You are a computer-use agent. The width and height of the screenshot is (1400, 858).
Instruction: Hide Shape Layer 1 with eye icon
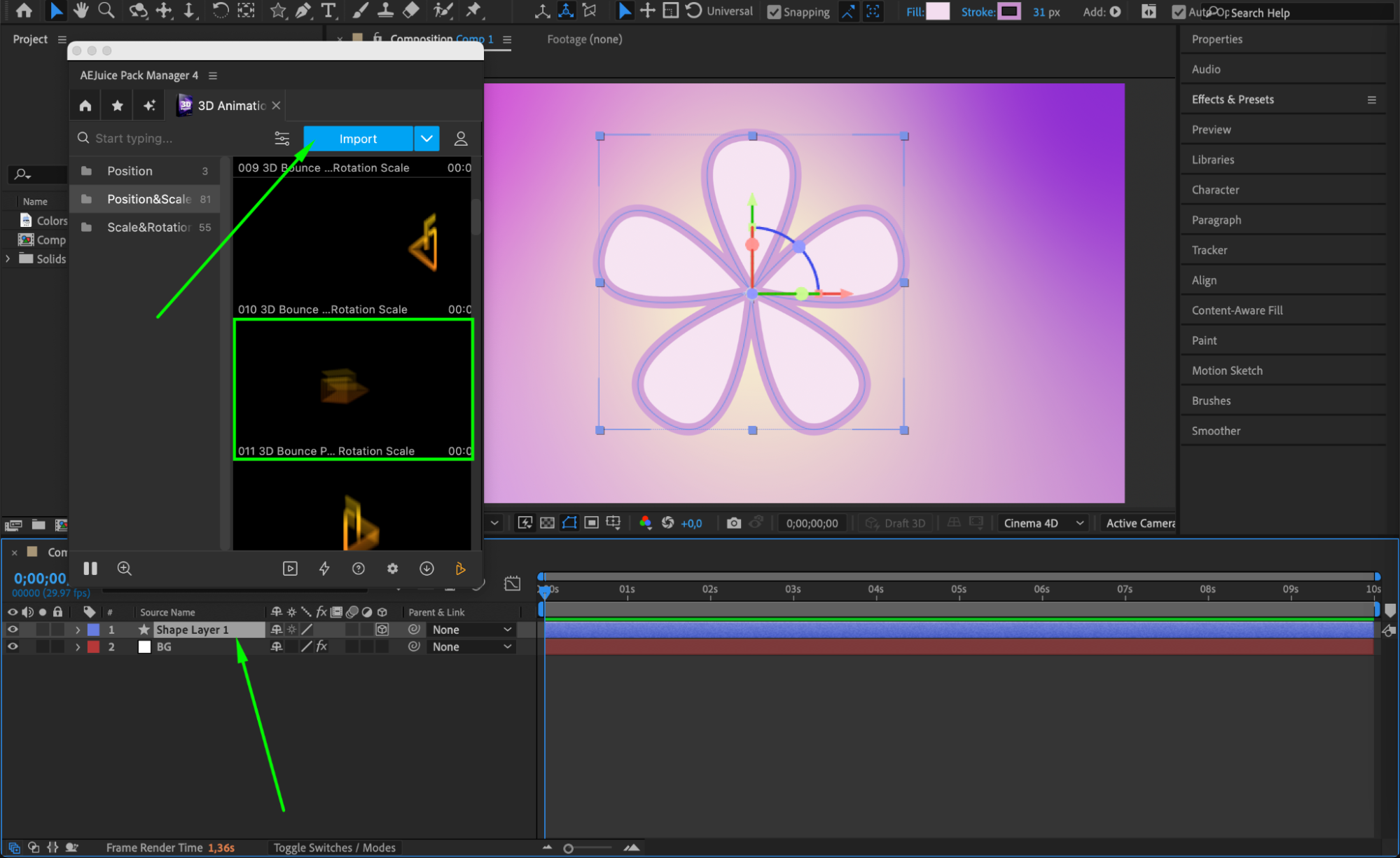coord(13,630)
